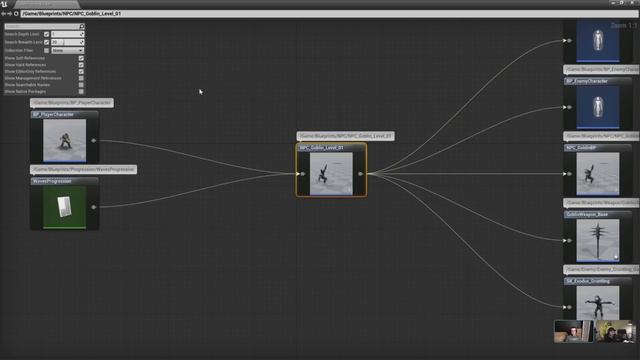The width and height of the screenshot is (640, 360).
Task: Click the right webcam video thumbnail
Action: coord(615,331)
